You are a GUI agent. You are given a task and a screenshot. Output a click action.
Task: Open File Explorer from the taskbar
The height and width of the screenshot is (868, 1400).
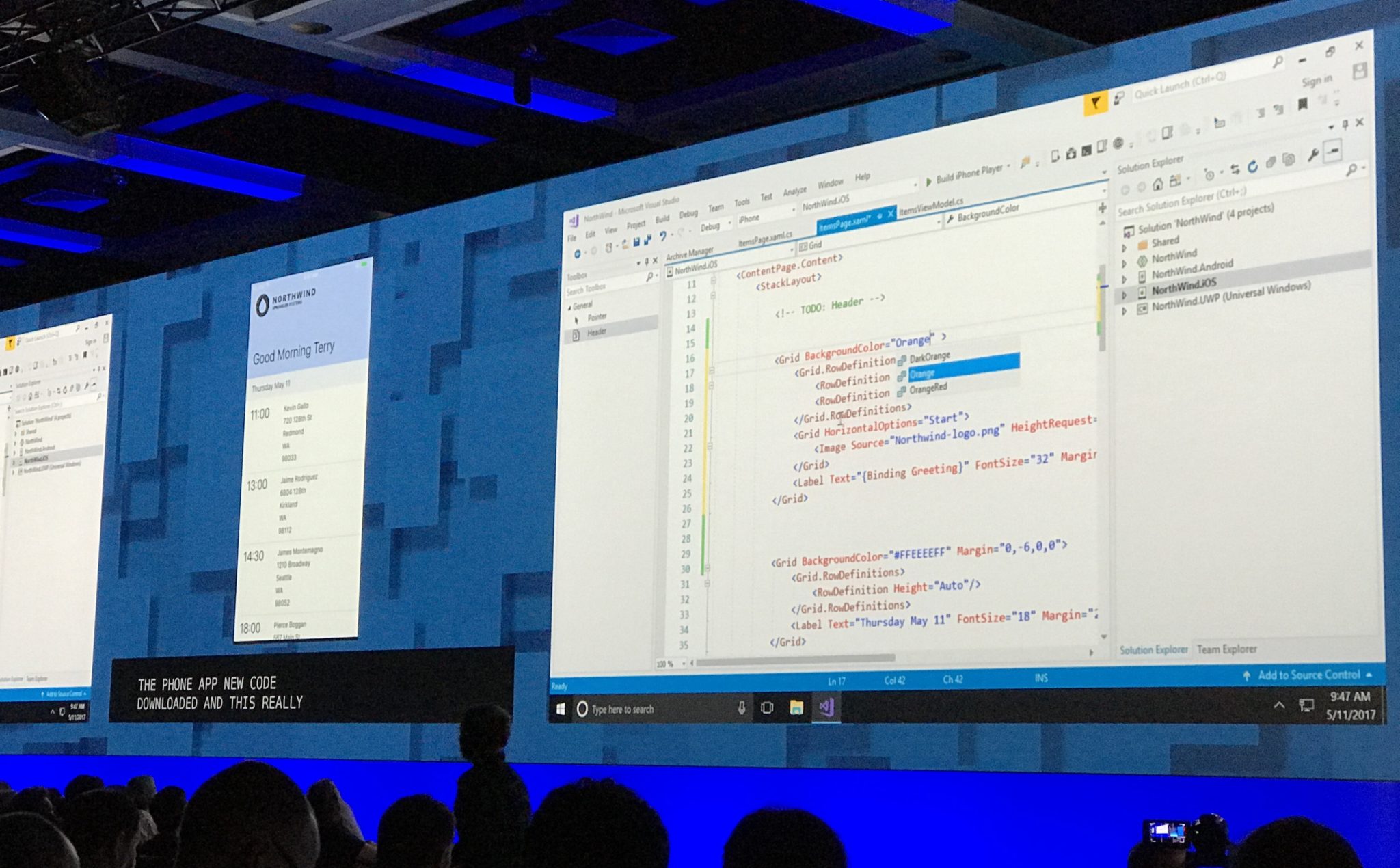796,708
